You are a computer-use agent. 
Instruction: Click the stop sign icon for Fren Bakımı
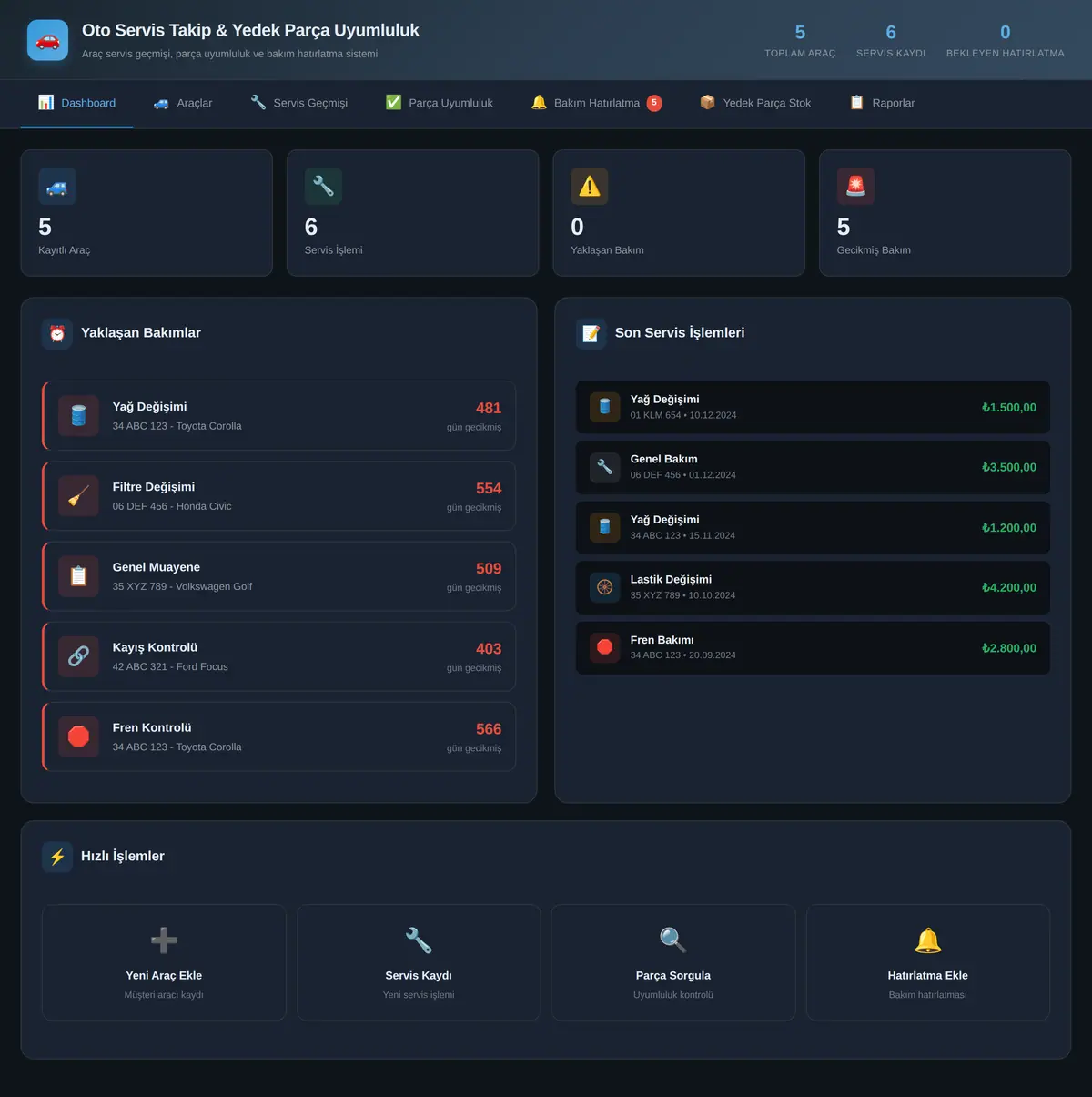pos(605,647)
